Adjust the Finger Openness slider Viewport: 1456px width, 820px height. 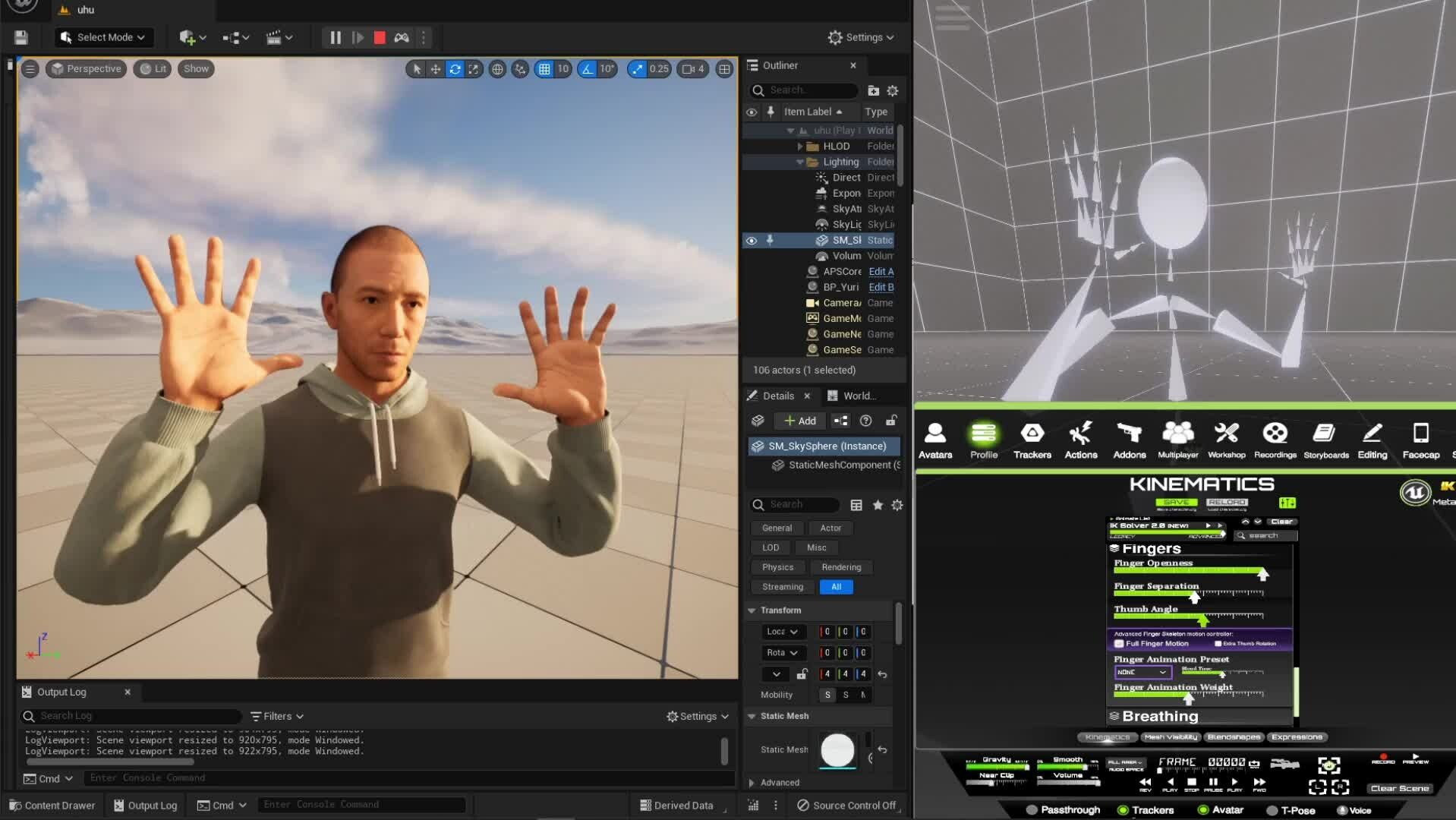click(x=1262, y=572)
